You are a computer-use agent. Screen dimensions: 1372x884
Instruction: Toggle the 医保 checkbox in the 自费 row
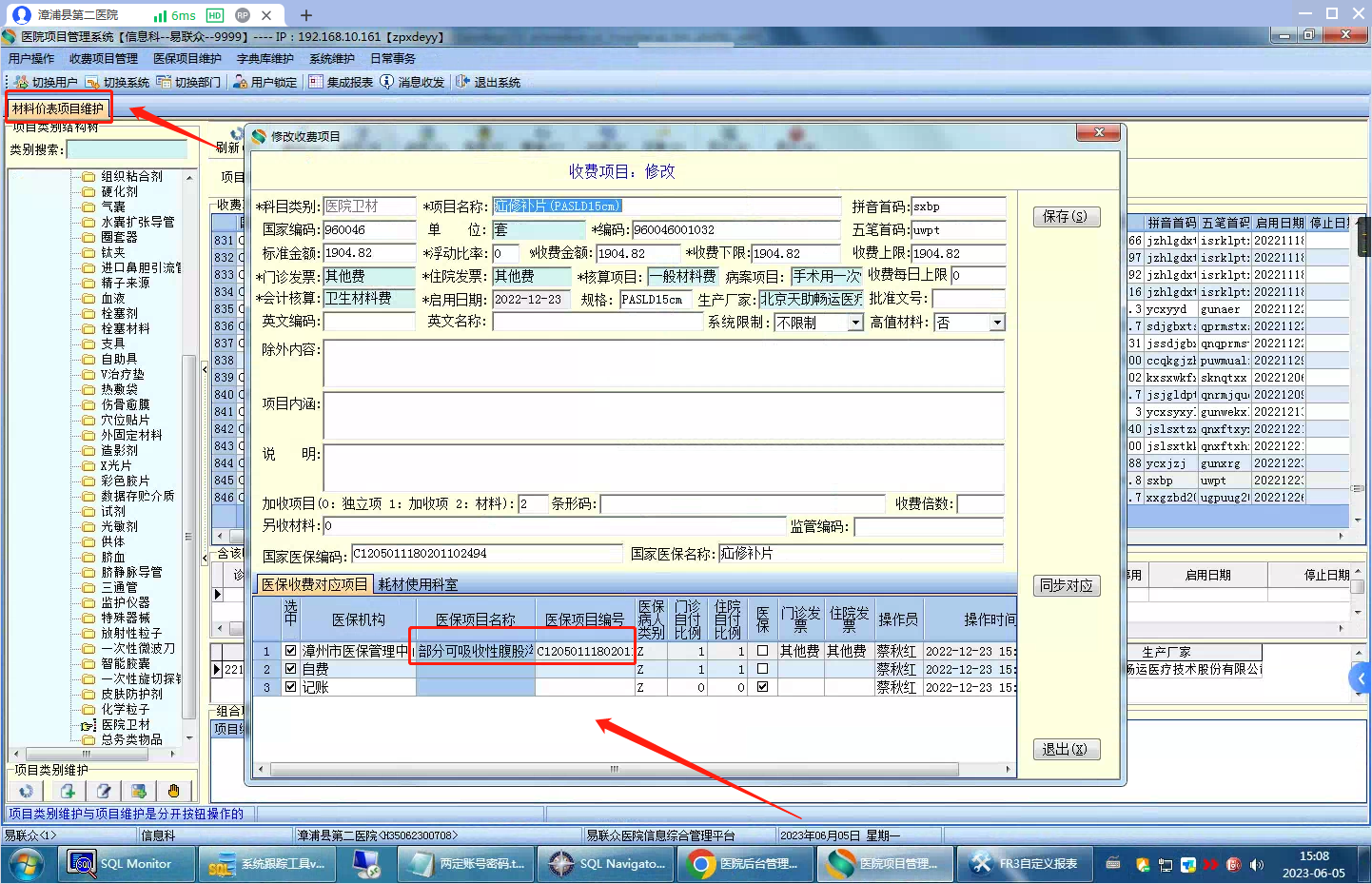[762, 669]
